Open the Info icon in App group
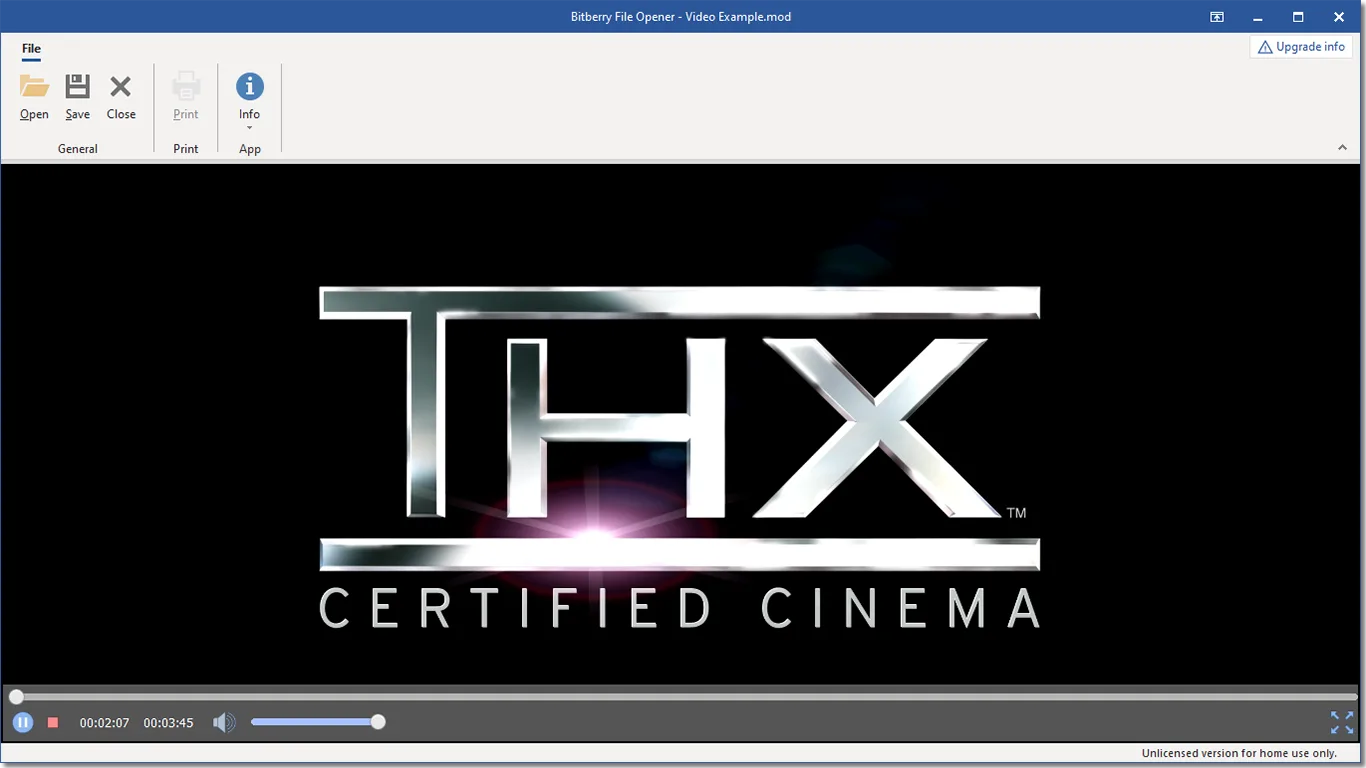Screen dimensions: 1366x768 250,87
